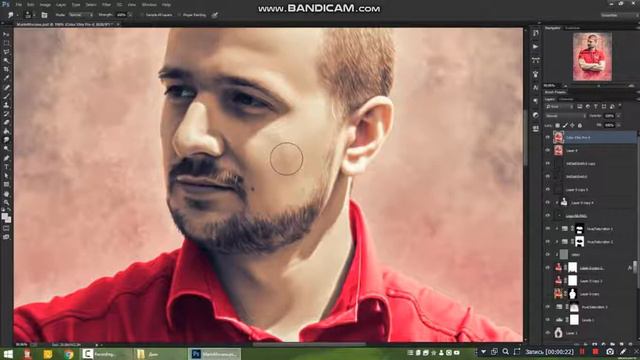Select the Healing Brush tool
Viewport: 640px width, 360px height.
tap(6, 87)
